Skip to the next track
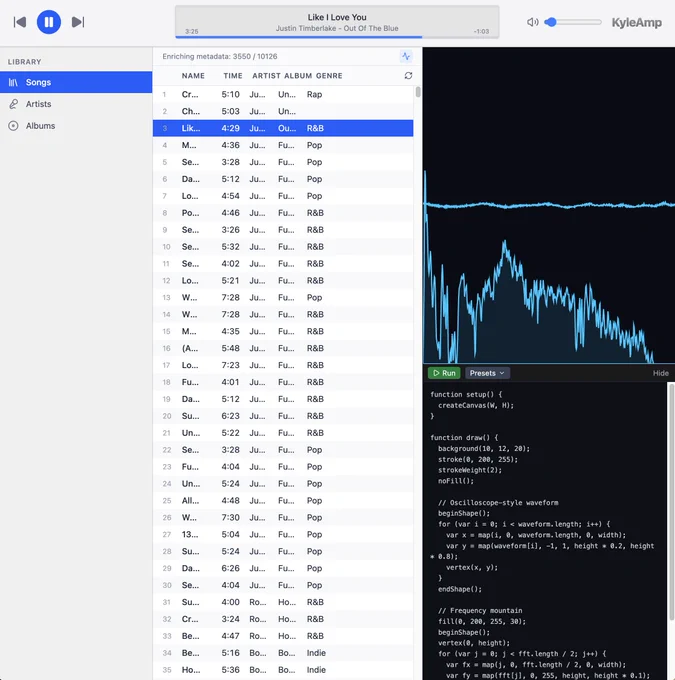 click(x=78, y=22)
